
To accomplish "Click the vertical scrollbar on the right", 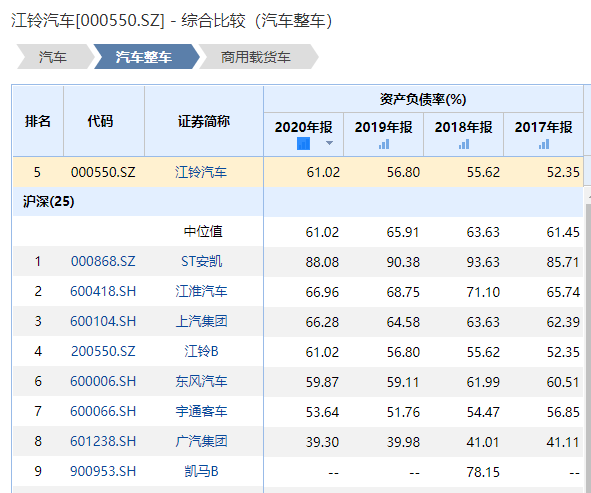I will pos(588,347).
